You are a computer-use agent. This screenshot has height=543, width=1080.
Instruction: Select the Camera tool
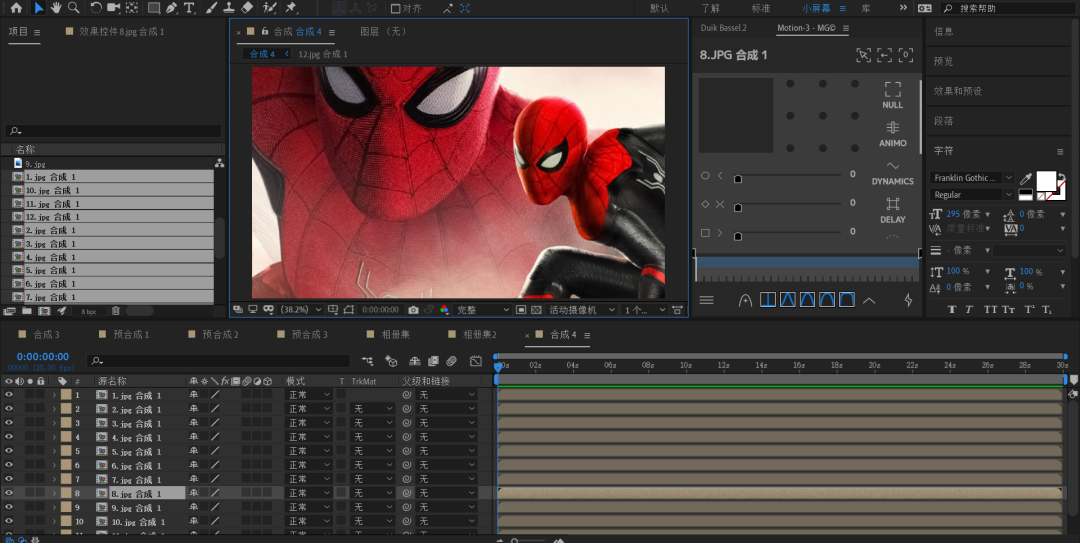point(113,8)
